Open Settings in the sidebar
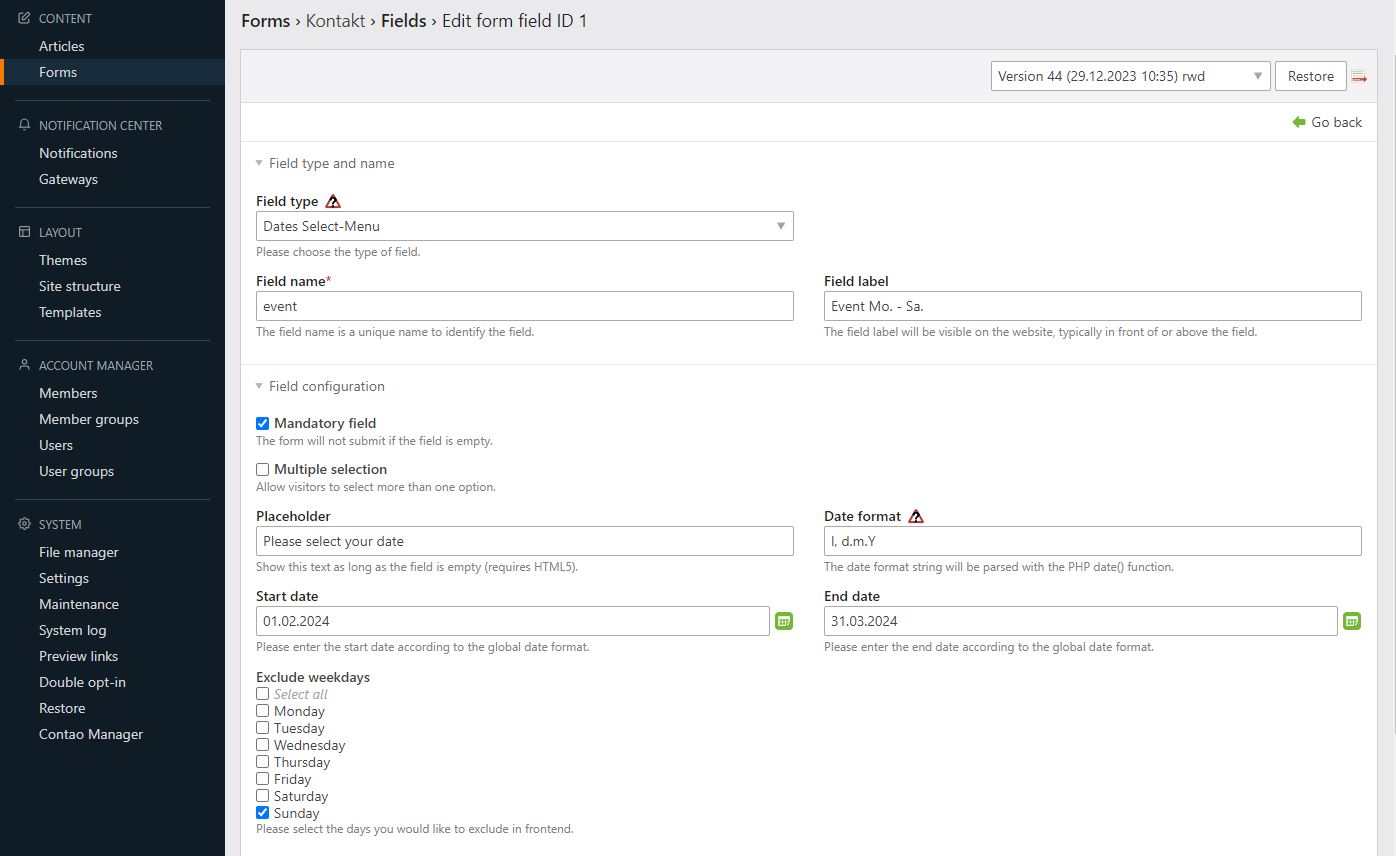The image size is (1396, 856). pos(64,578)
